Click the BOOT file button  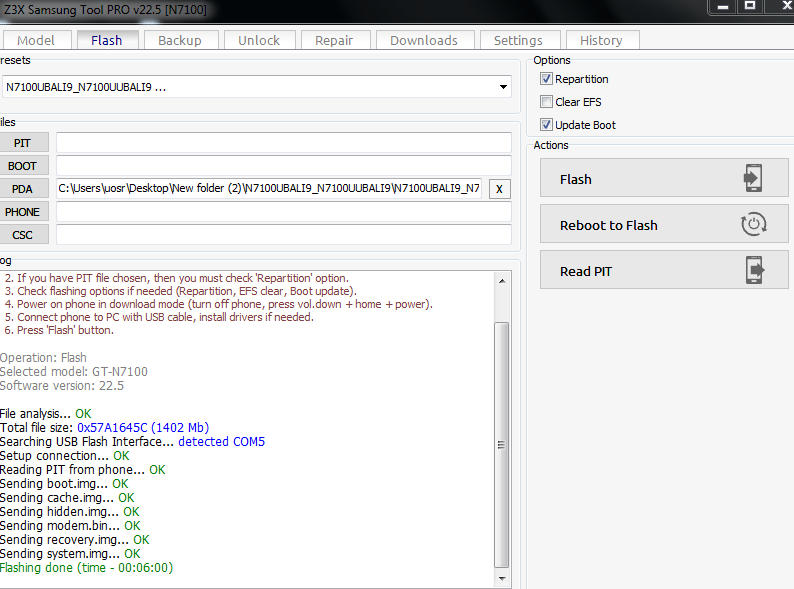tap(22, 166)
